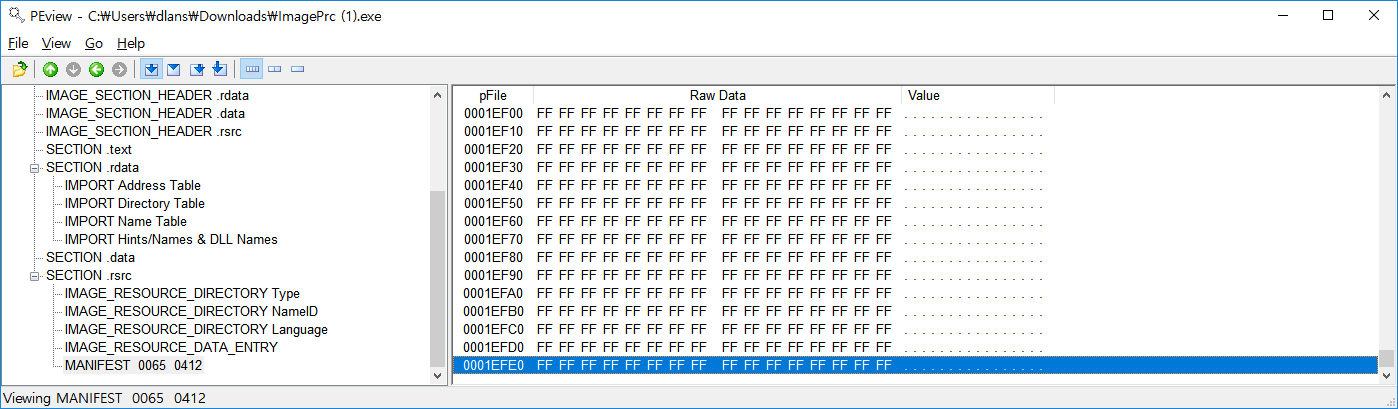Click tree panel scrollbar up arrow
Screen dimensions: 1398x409
437,95
